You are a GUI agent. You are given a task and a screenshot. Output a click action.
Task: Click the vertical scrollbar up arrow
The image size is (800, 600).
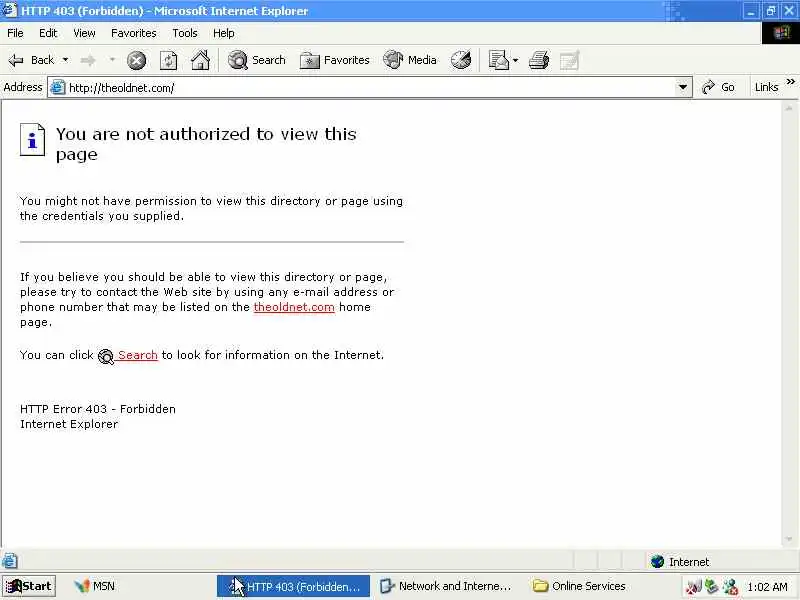(789, 108)
